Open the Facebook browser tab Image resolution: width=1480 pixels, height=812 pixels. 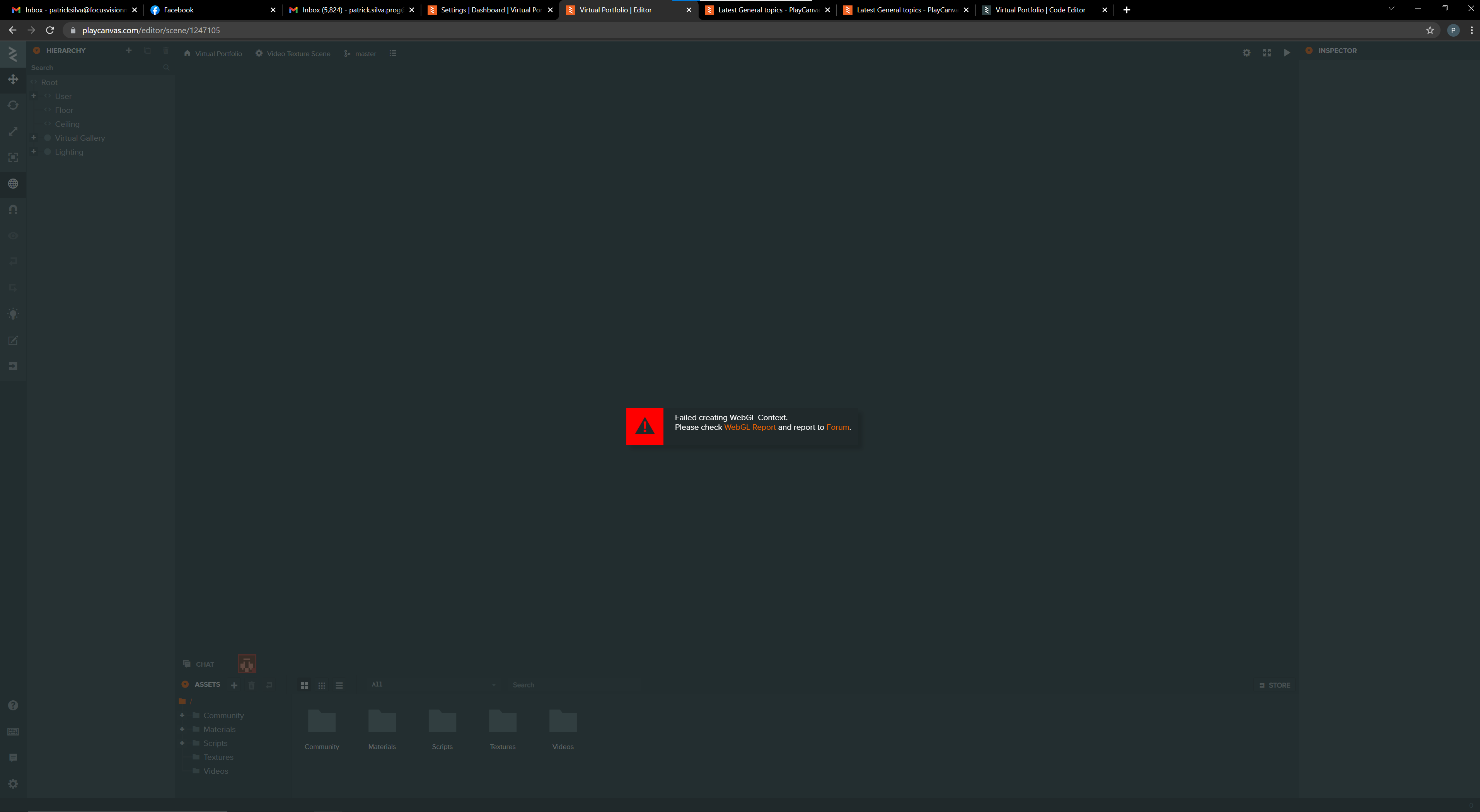179,10
